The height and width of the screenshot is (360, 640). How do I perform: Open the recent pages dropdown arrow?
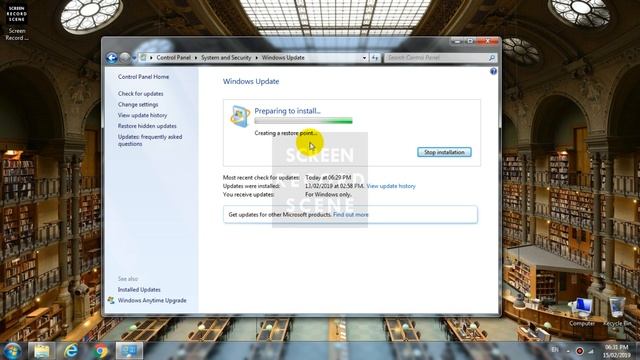point(134,58)
